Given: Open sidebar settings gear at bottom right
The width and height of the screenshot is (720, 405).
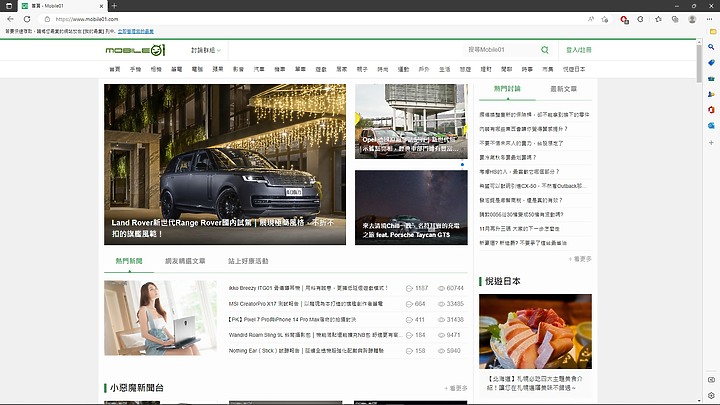Looking at the screenshot, I should coord(711,395).
